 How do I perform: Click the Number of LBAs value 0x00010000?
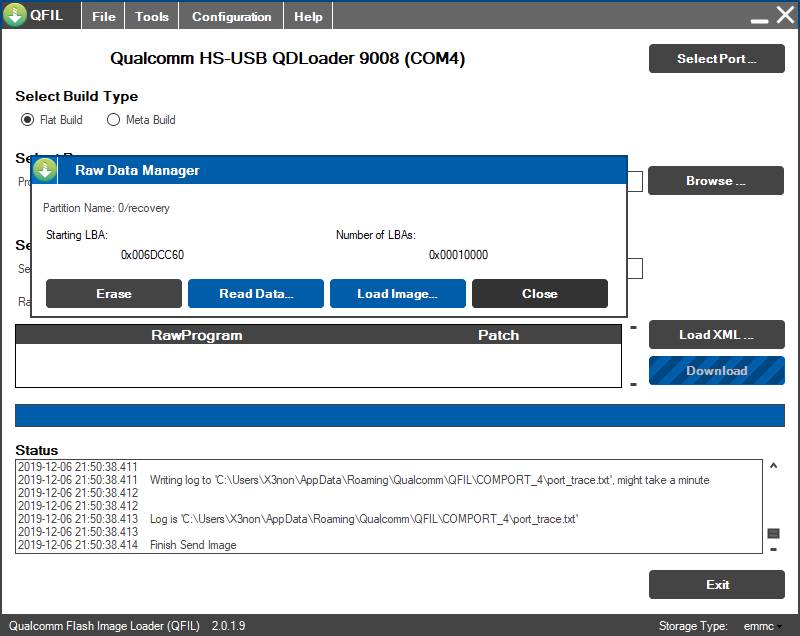(458, 255)
